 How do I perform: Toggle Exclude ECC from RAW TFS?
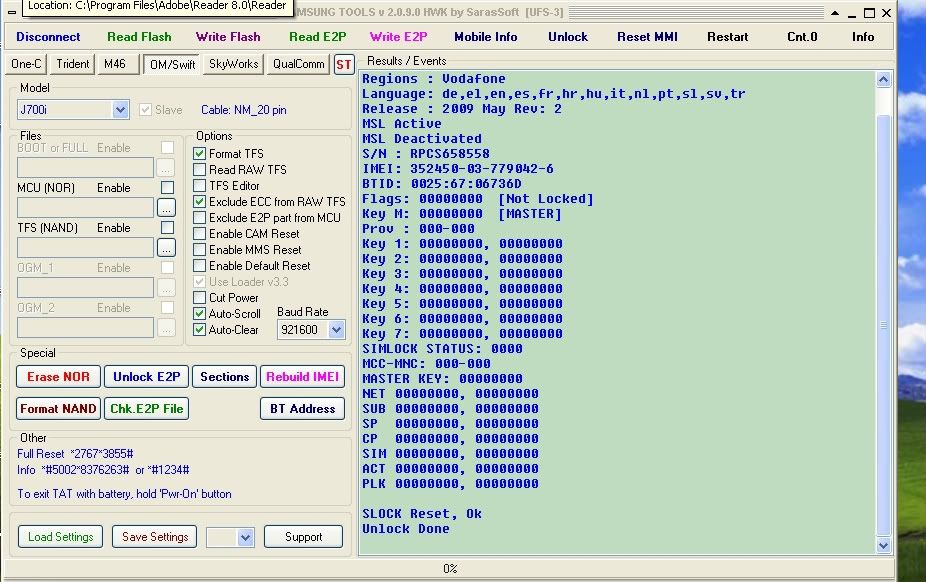pos(200,201)
